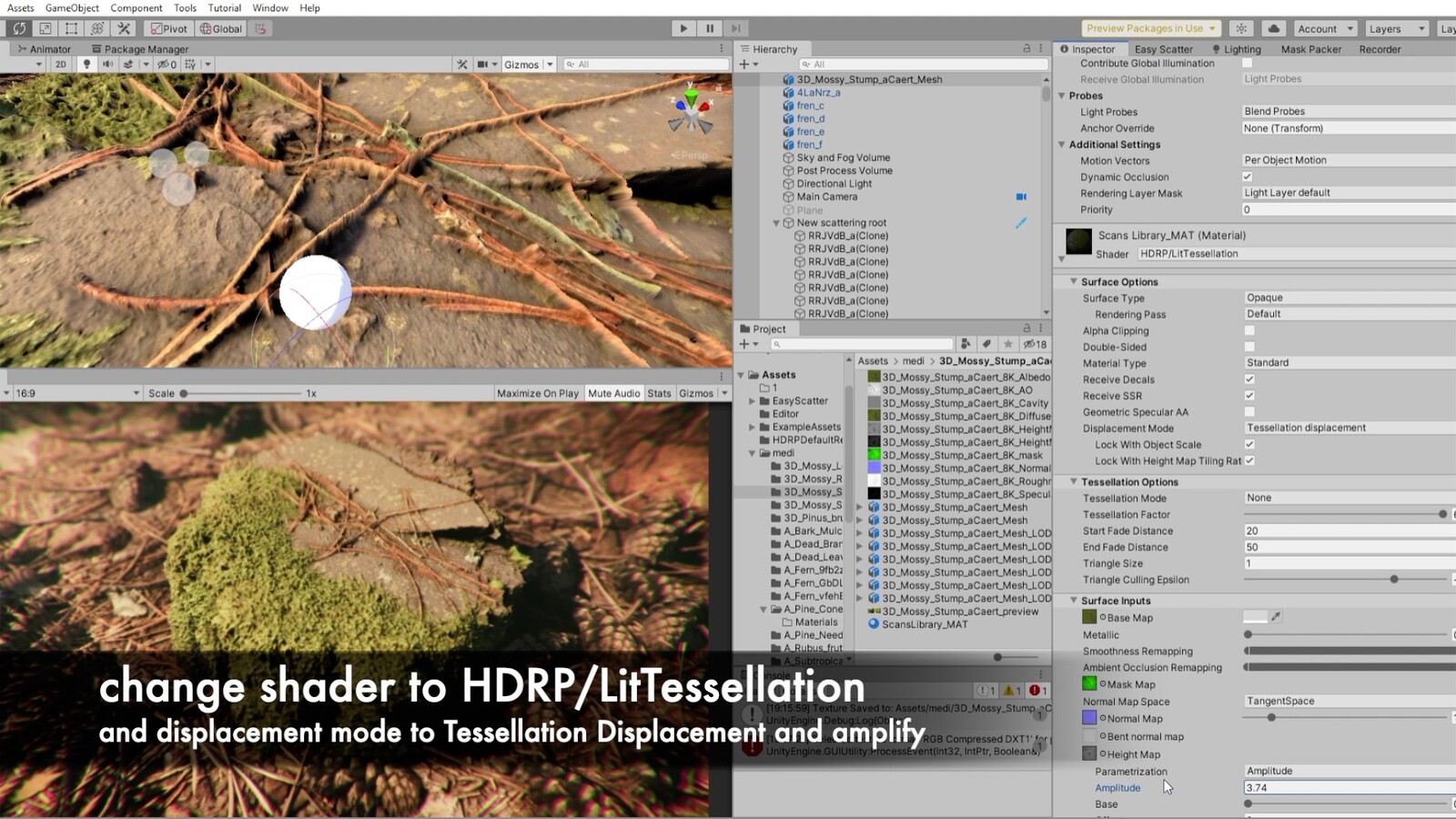Click the warning count badge in Console
This screenshot has width=1456, height=819.
[x=1013, y=691]
